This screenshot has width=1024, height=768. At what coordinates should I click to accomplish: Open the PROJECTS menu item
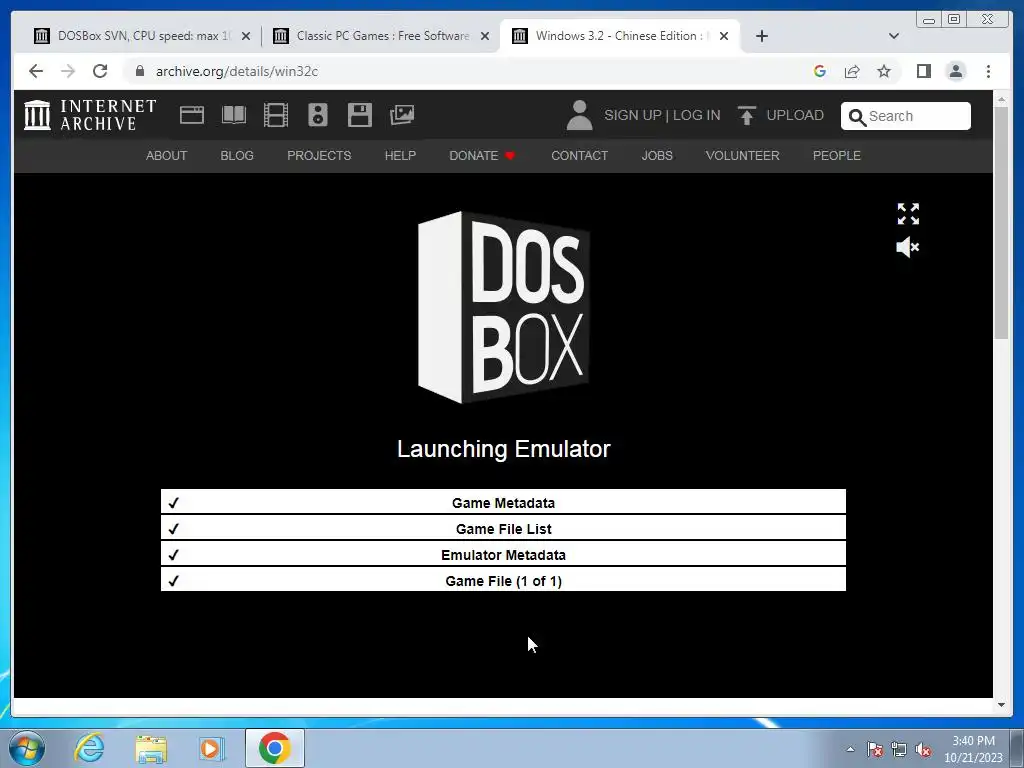[319, 155]
